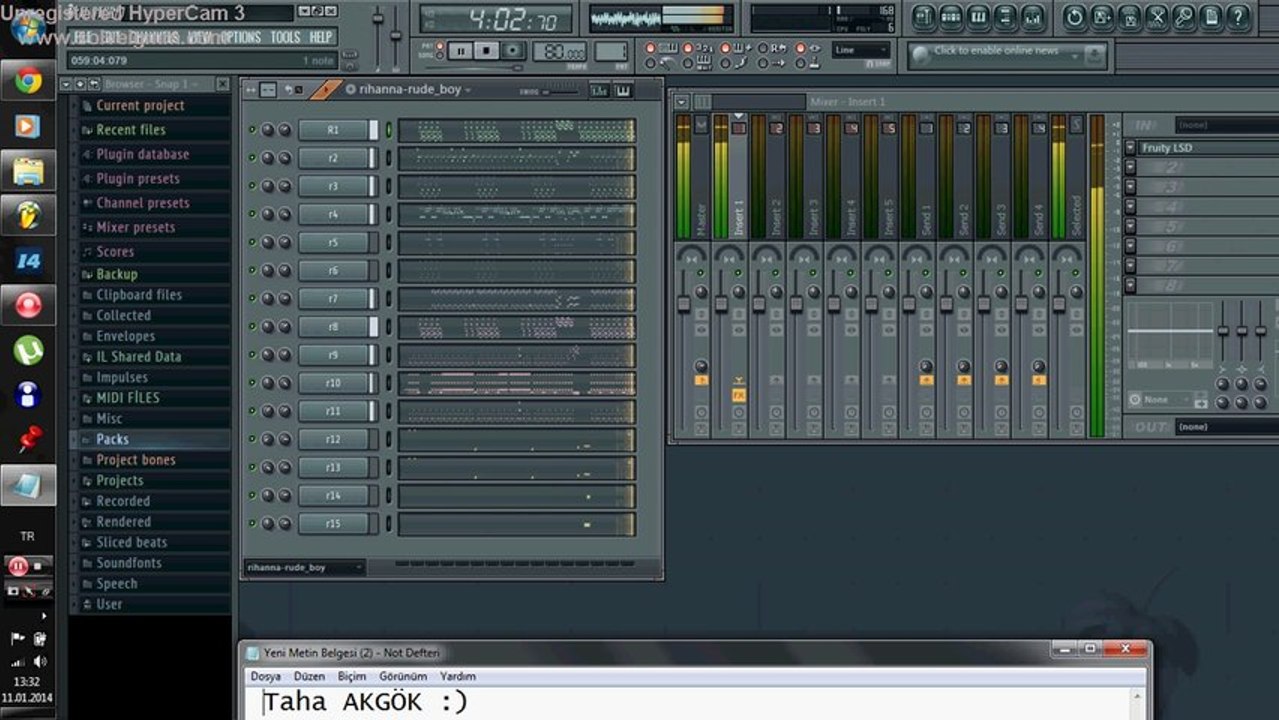Open the TOOLS menu
The width and height of the screenshot is (1279, 720).
(x=285, y=37)
